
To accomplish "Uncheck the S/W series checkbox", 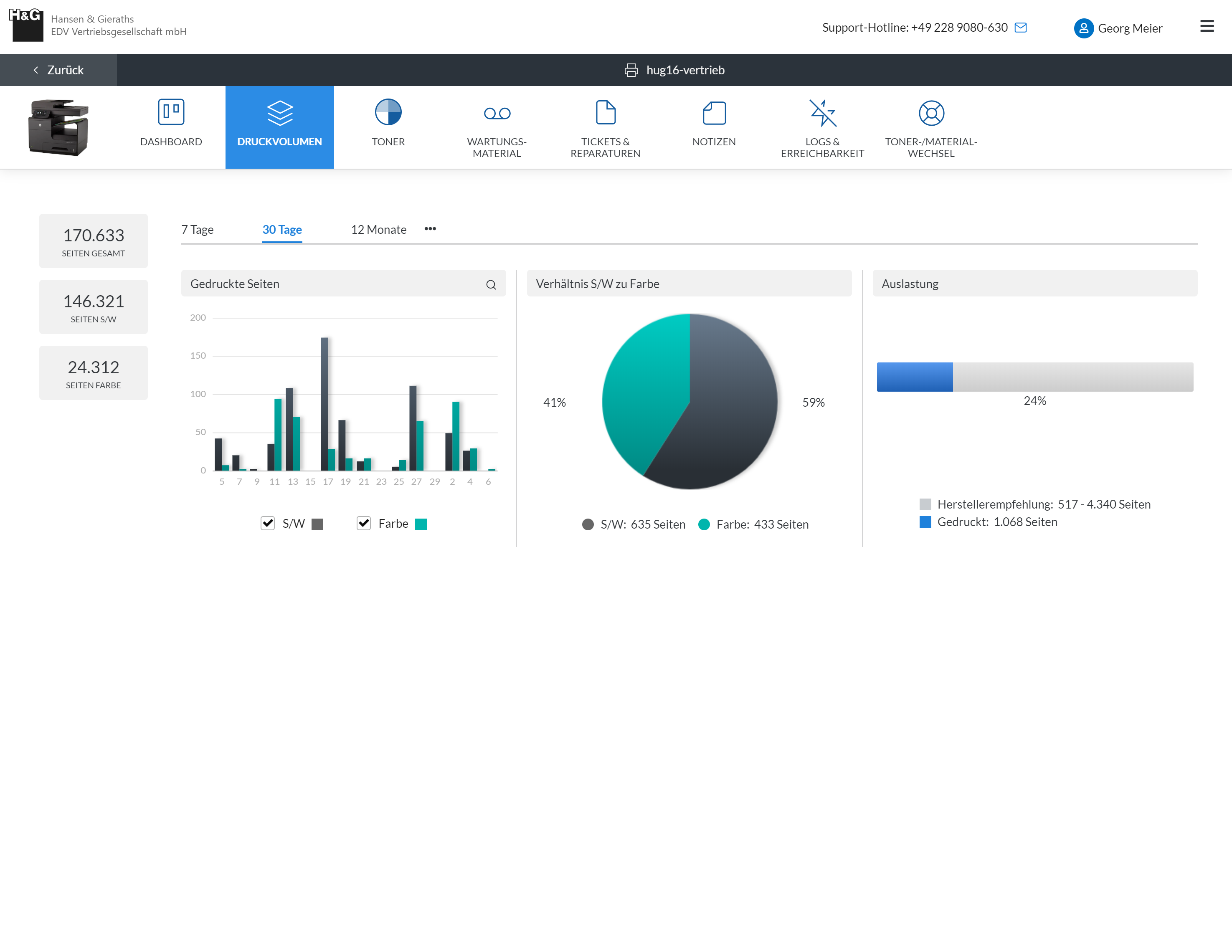I will pyautogui.click(x=267, y=523).
